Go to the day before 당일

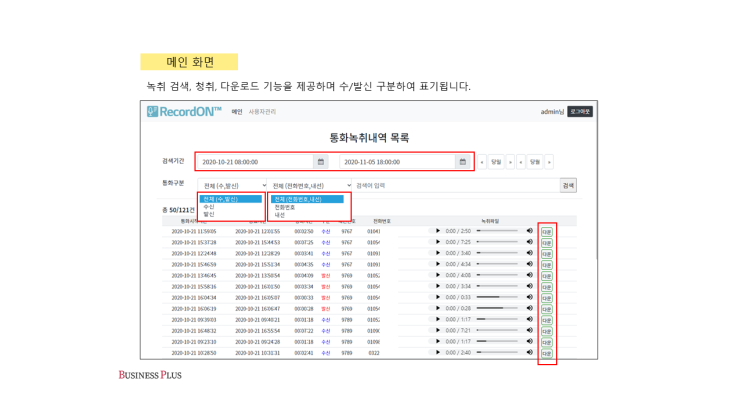(x=482, y=162)
